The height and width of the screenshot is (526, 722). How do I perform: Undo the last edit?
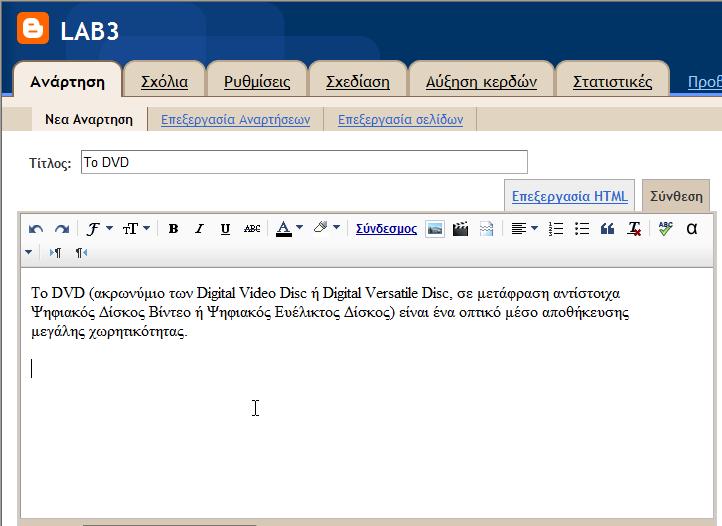(35, 229)
